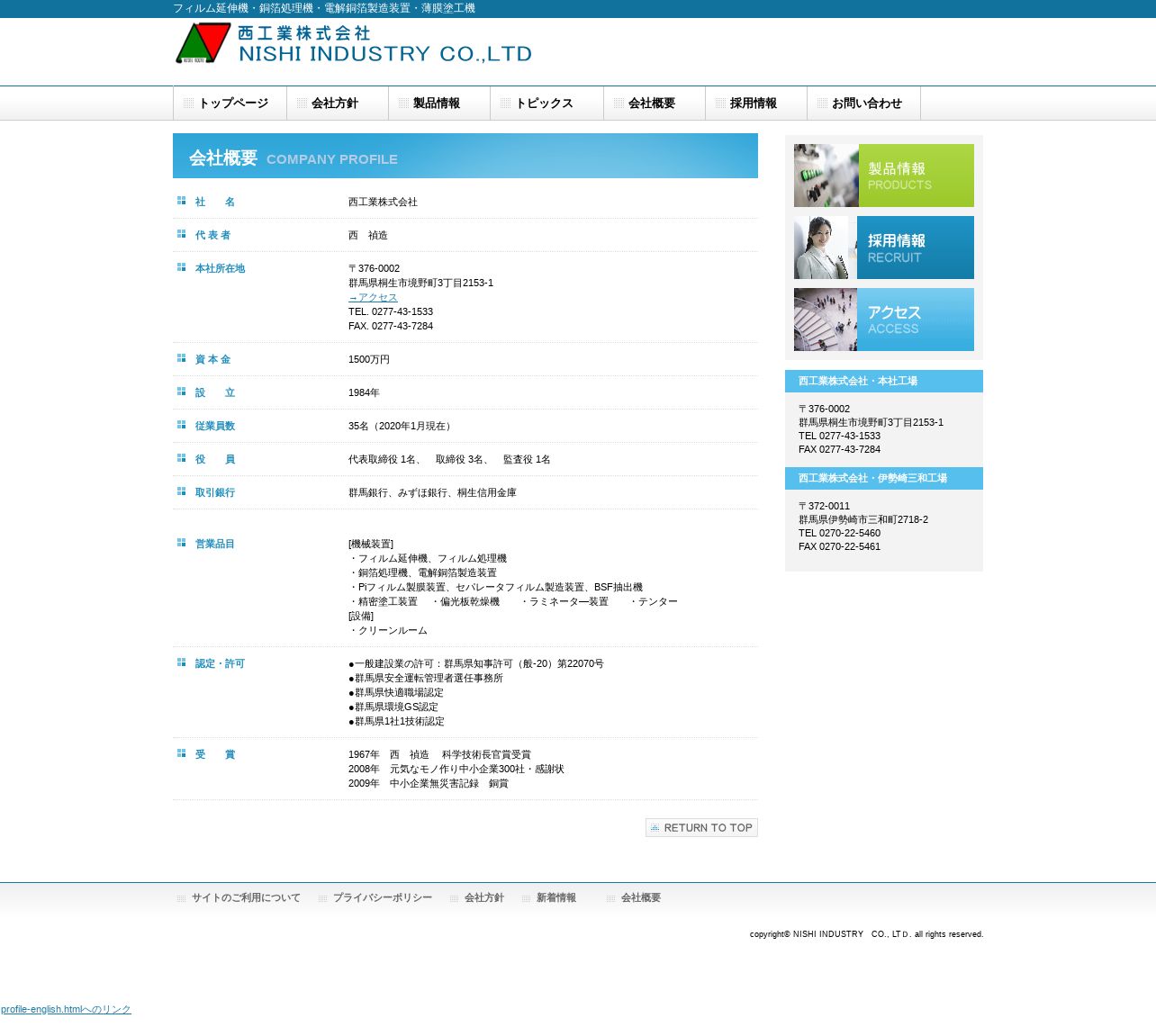Click TEL. 0277-43-1533 in main table

coord(391,311)
